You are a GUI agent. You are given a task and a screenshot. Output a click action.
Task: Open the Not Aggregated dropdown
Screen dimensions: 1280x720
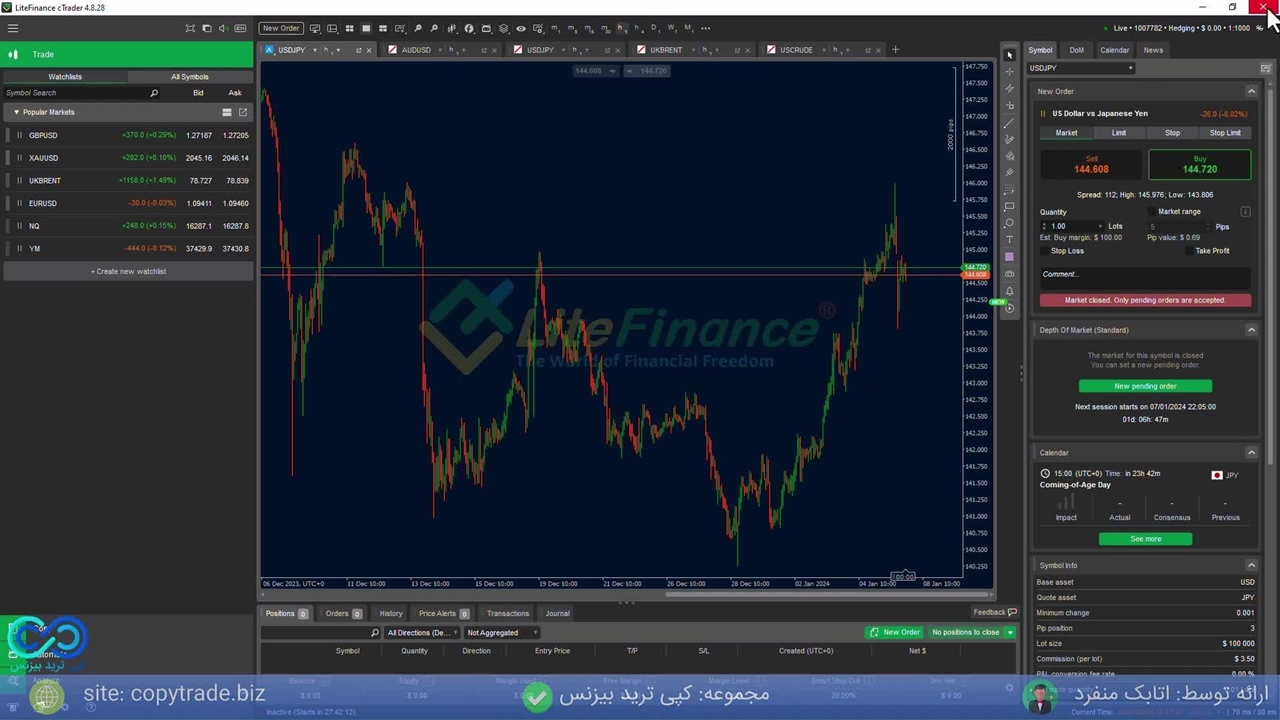[502, 633]
